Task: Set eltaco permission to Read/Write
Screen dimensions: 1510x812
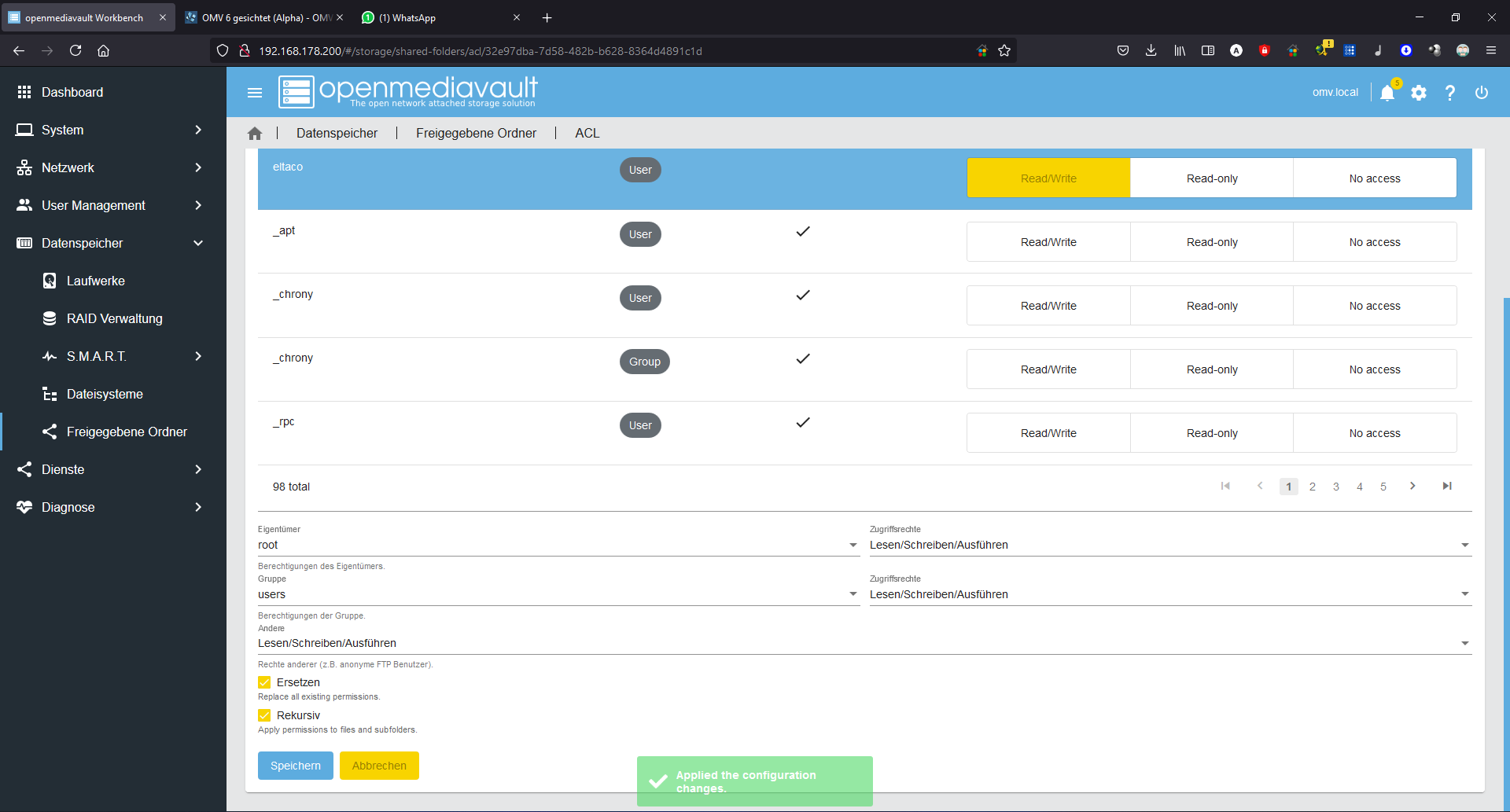Action: [x=1048, y=178]
